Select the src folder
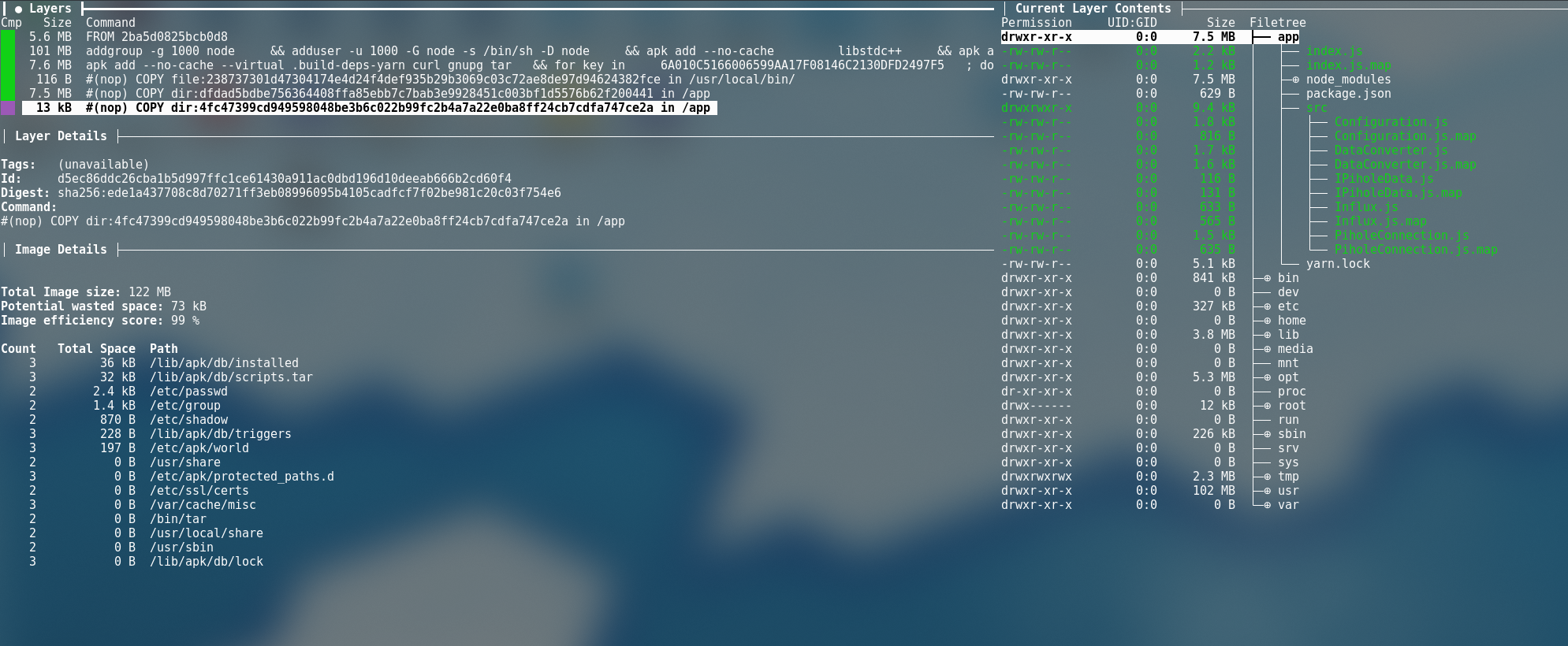 pos(1317,108)
